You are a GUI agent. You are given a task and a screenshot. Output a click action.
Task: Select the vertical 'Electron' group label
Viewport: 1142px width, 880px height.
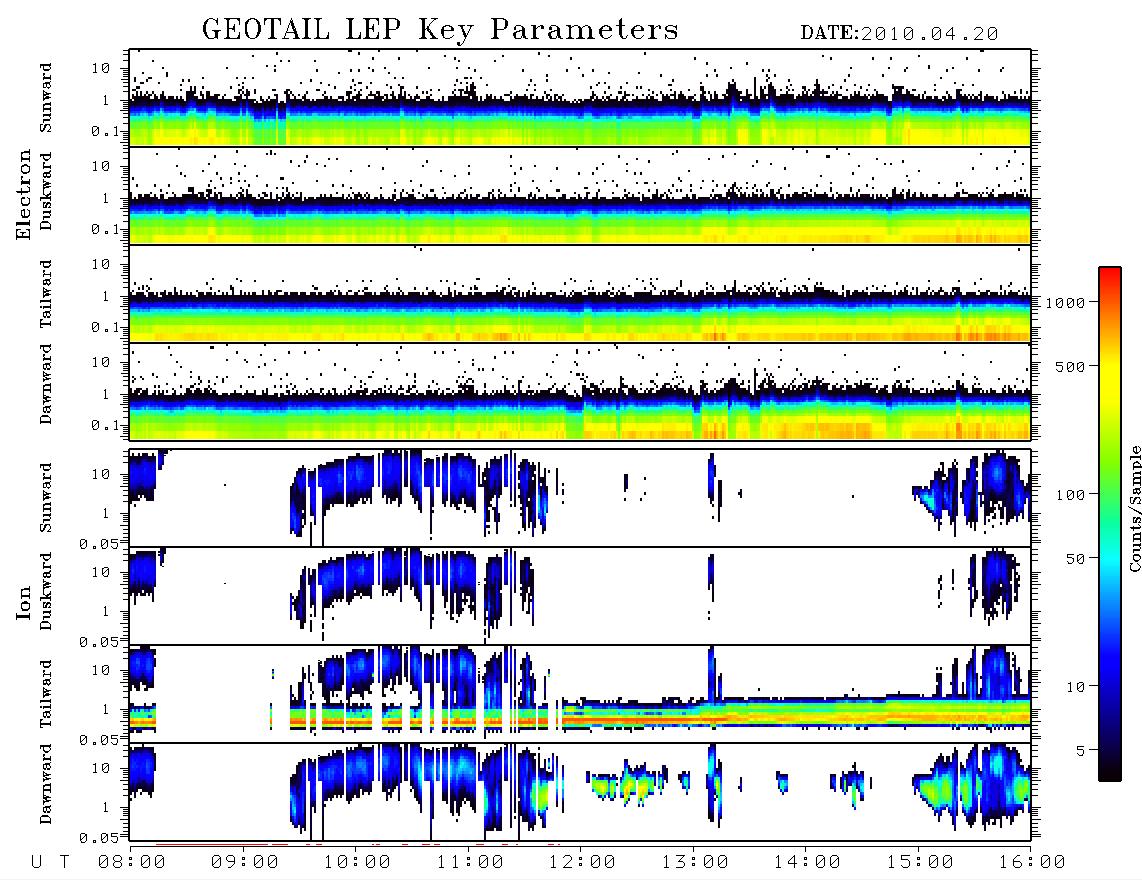point(24,194)
